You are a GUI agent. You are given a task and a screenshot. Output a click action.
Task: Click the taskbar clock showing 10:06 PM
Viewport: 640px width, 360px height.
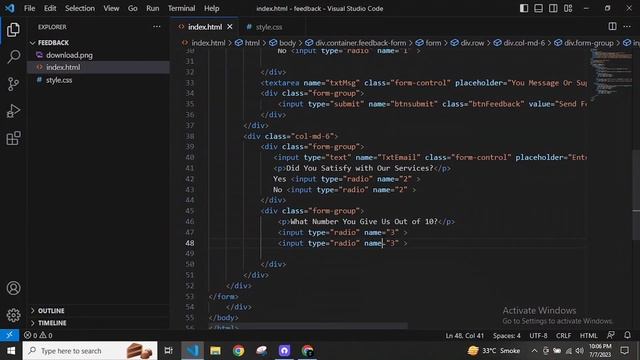tap(600, 351)
